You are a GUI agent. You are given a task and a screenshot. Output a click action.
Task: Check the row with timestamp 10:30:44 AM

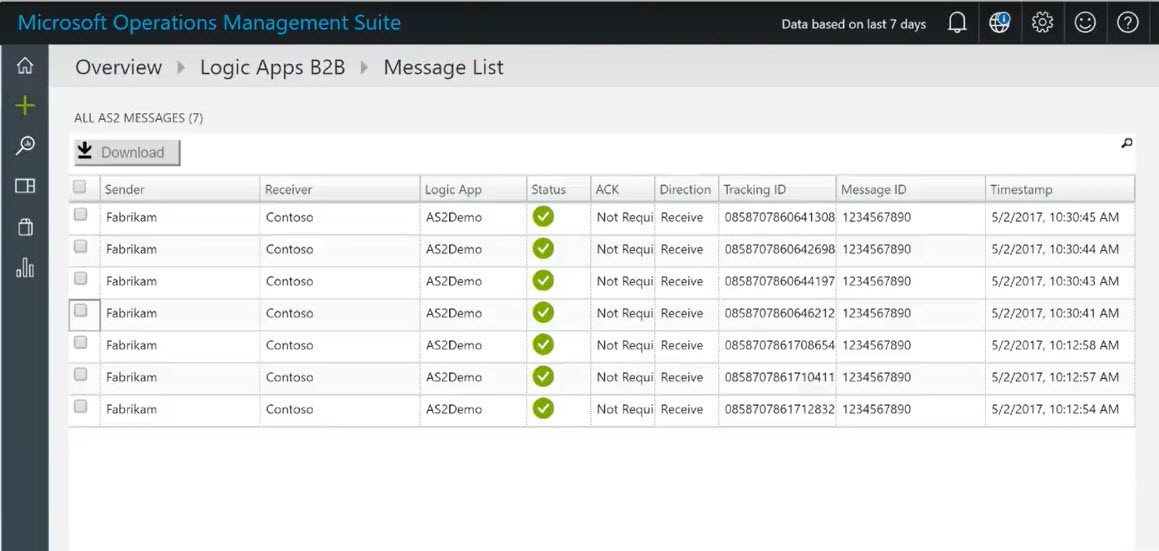coord(81,246)
